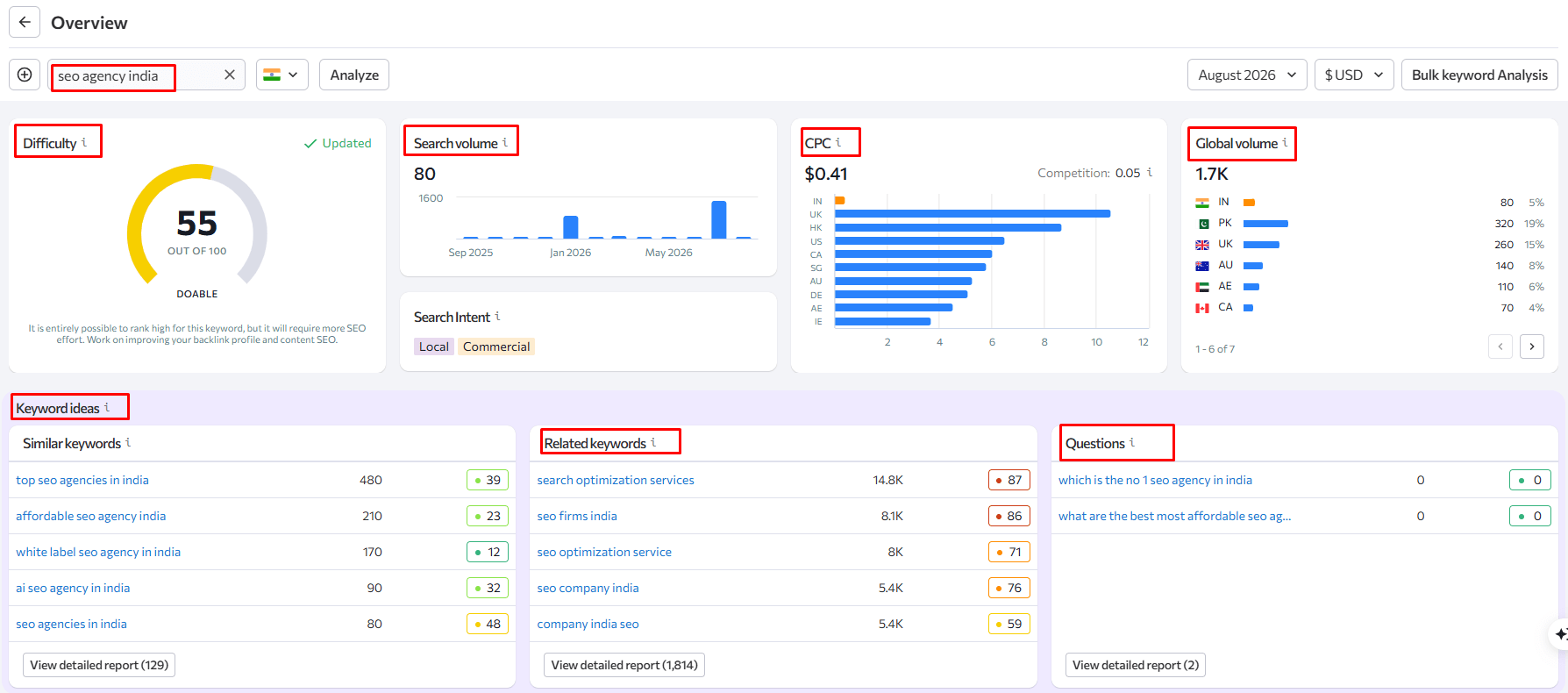Open 'seo agencies in india' keyword
Image resolution: width=1568 pixels, height=693 pixels.
pyautogui.click(x=71, y=624)
